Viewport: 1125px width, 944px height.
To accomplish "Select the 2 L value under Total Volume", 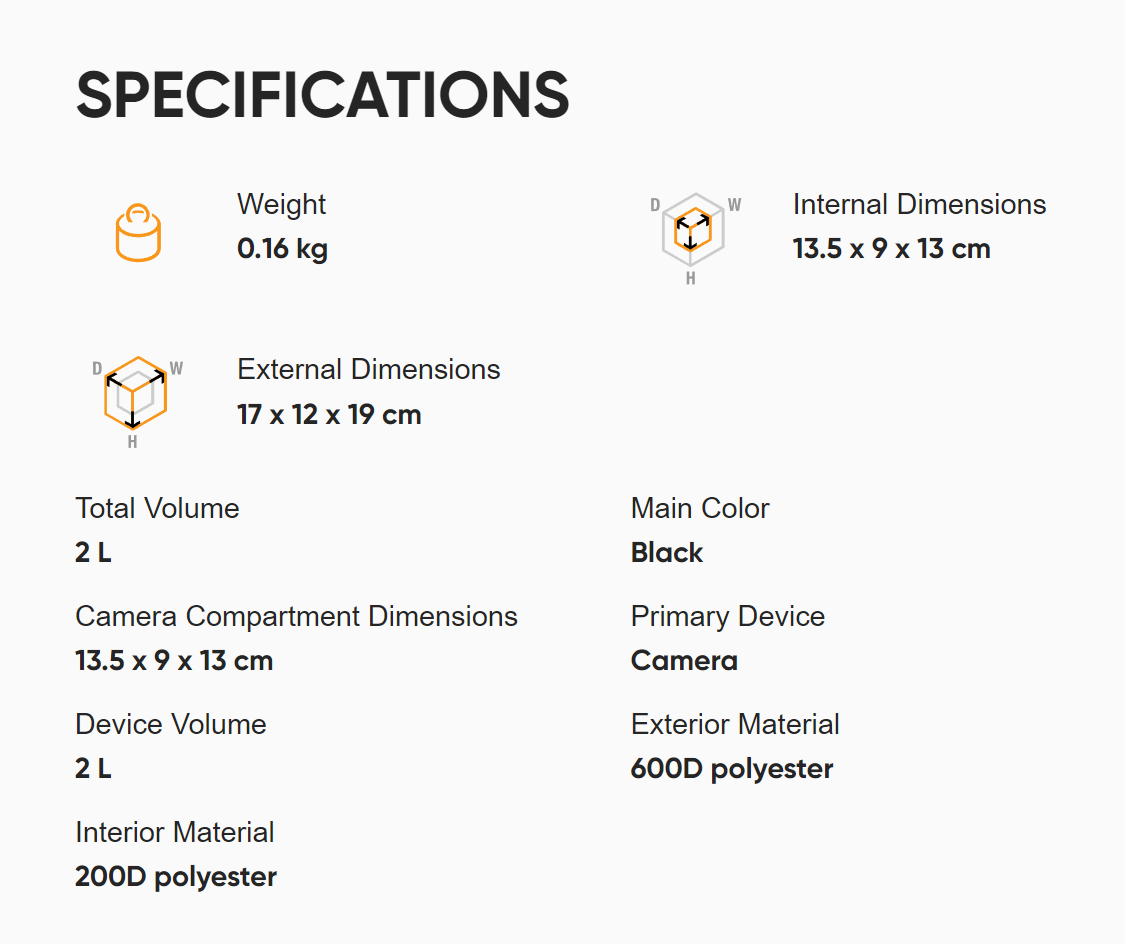I will 93,553.
